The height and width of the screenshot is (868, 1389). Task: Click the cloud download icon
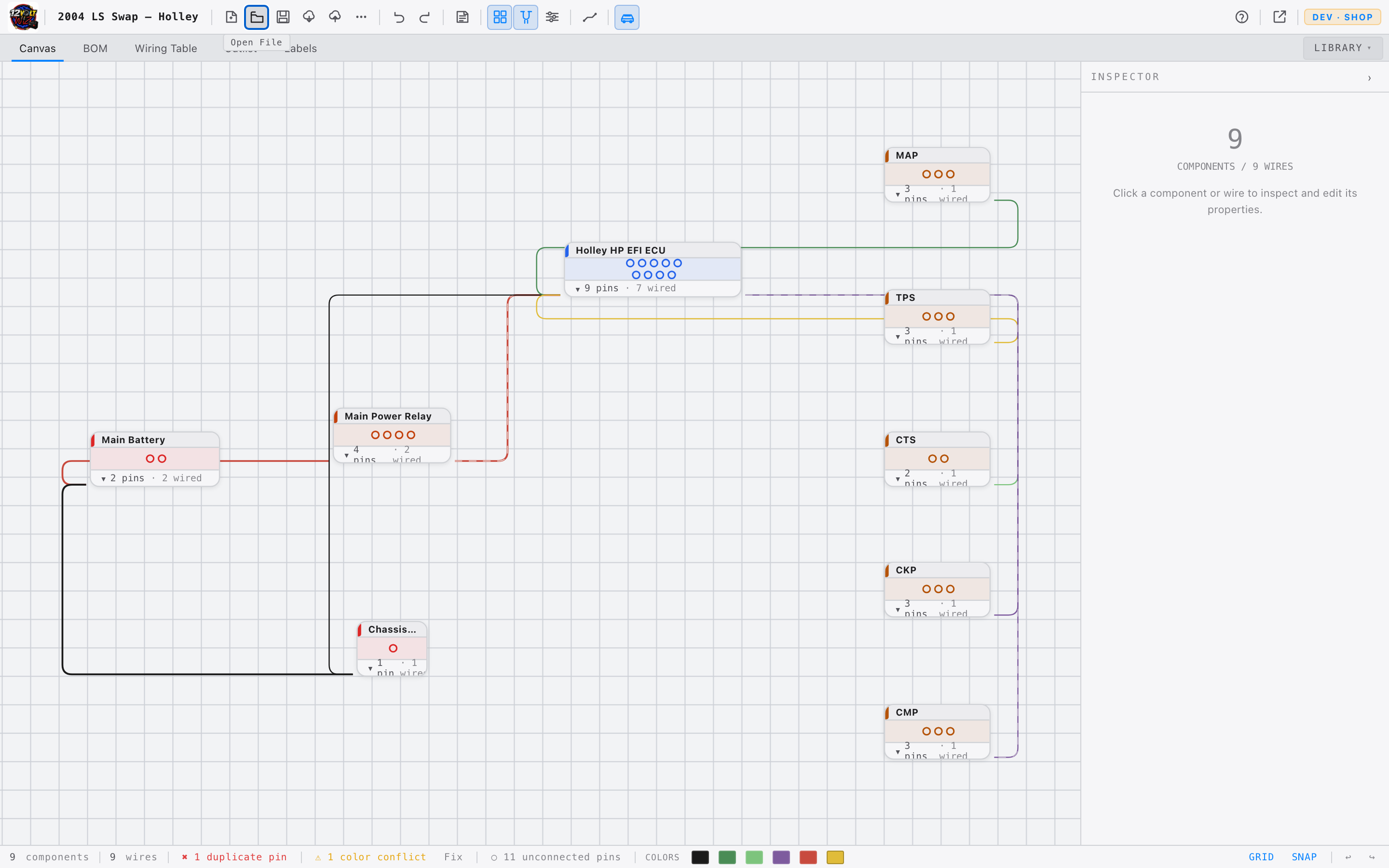pyautogui.click(x=309, y=17)
